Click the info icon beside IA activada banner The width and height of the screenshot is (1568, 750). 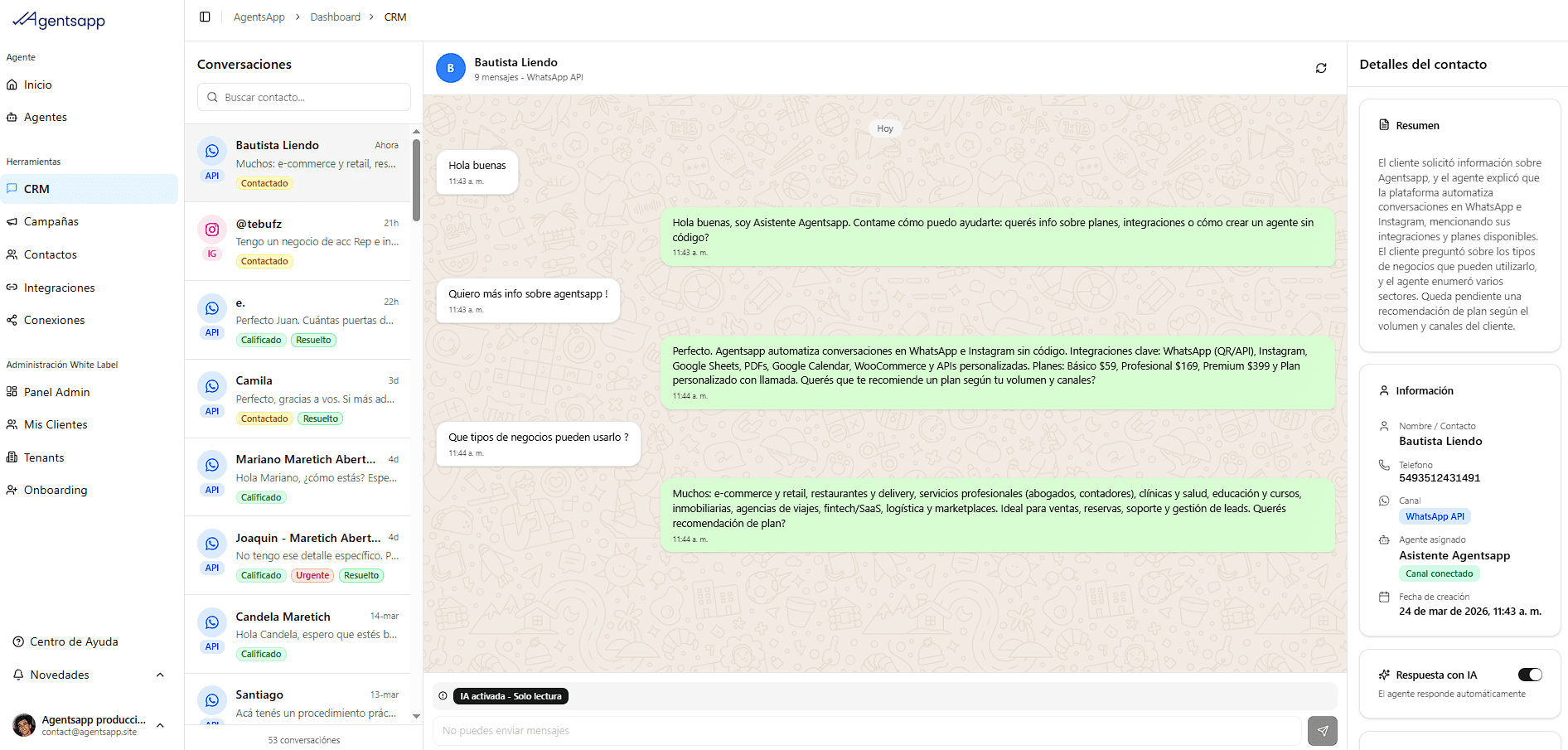(444, 696)
